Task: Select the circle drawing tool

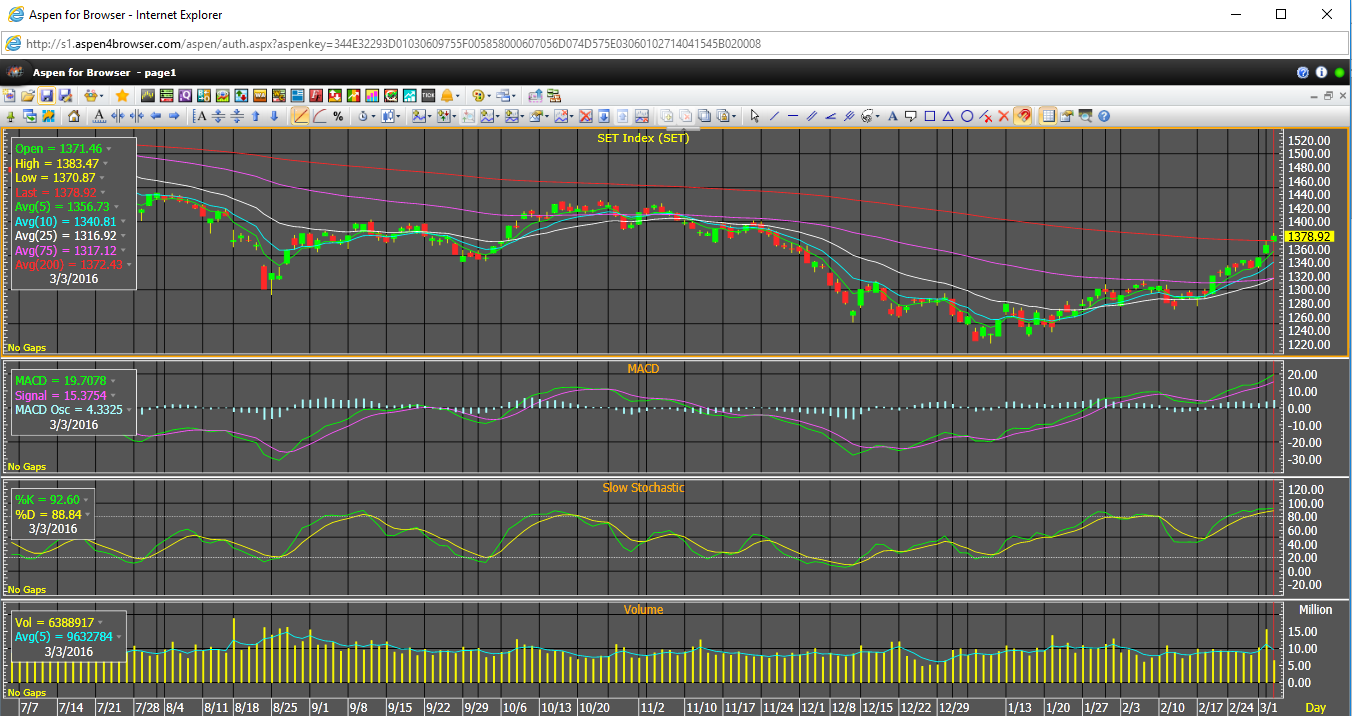Action: pyautogui.click(x=967, y=116)
